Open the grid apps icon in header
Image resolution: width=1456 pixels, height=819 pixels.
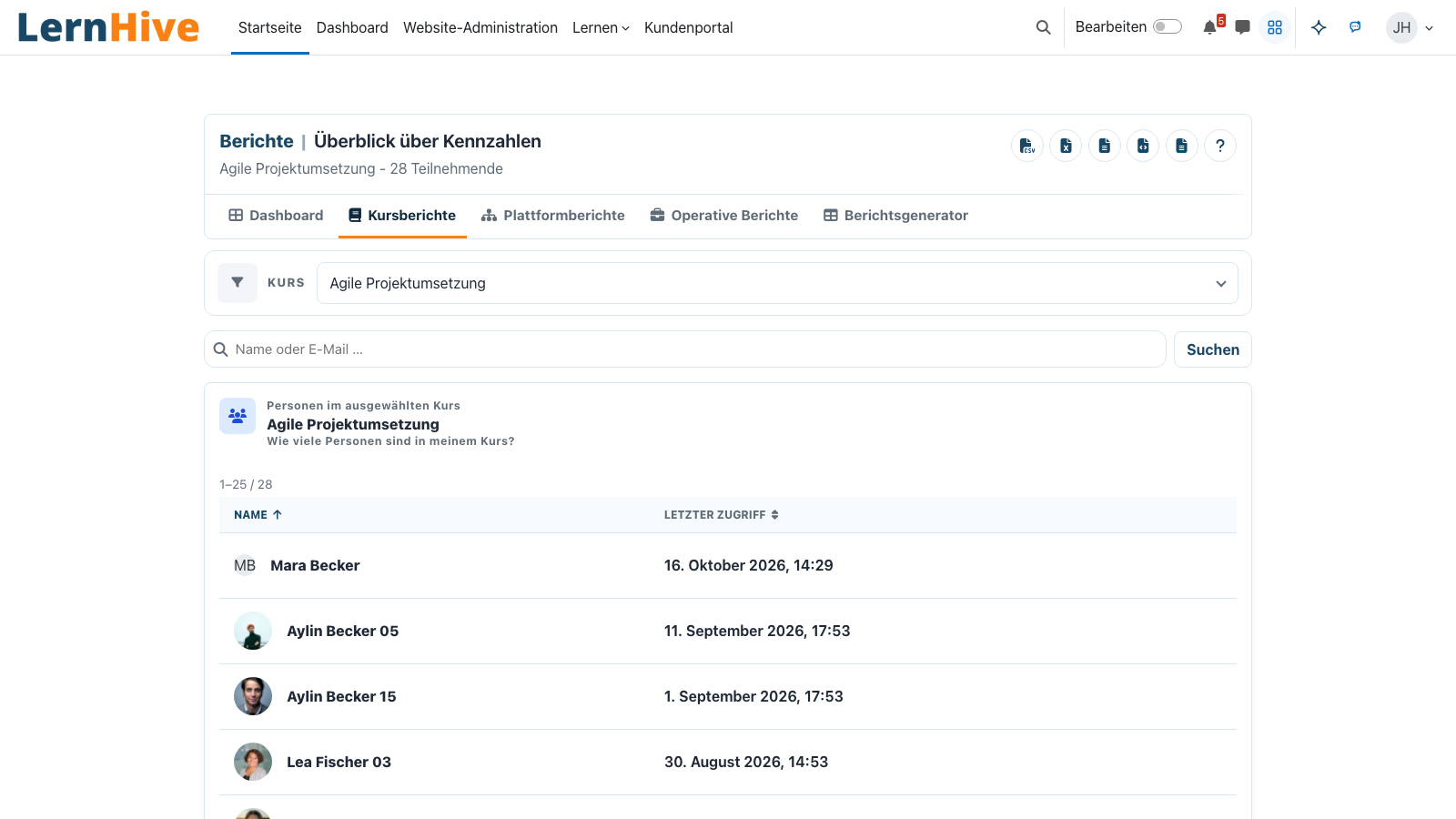pyautogui.click(x=1275, y=27)
